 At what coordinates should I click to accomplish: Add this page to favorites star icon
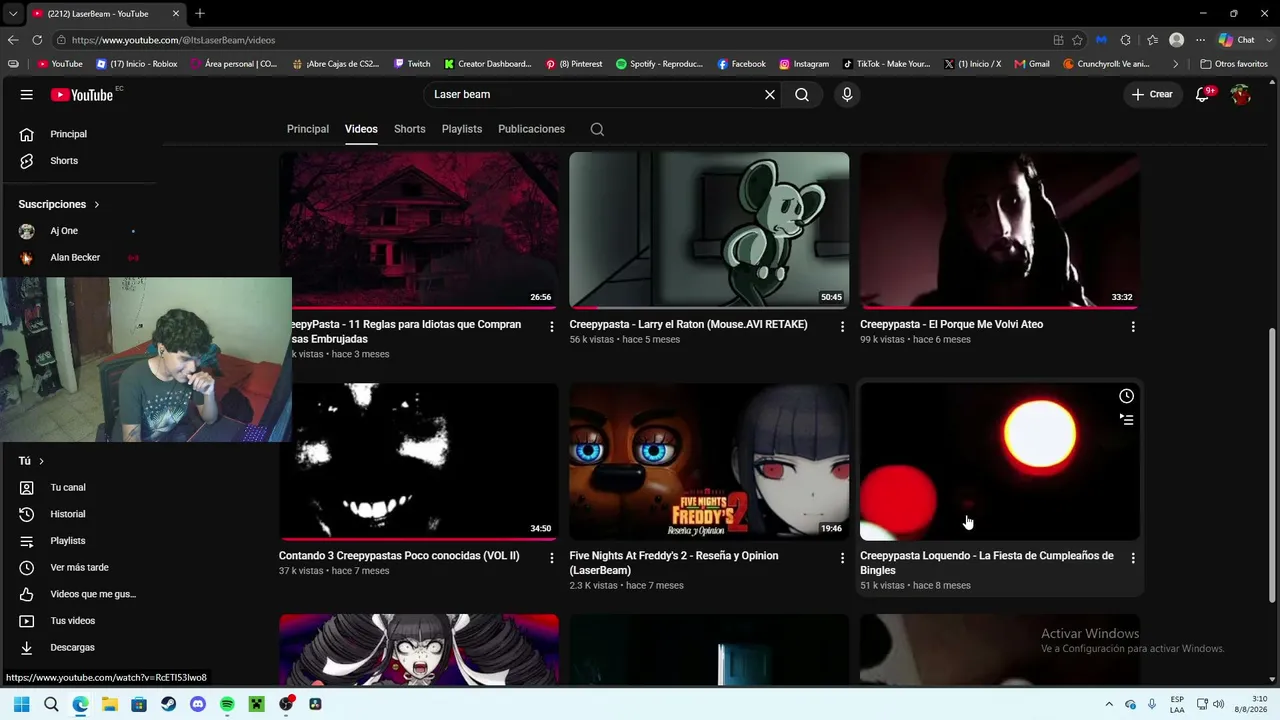pyautogui.click(x=1077, y=40)
